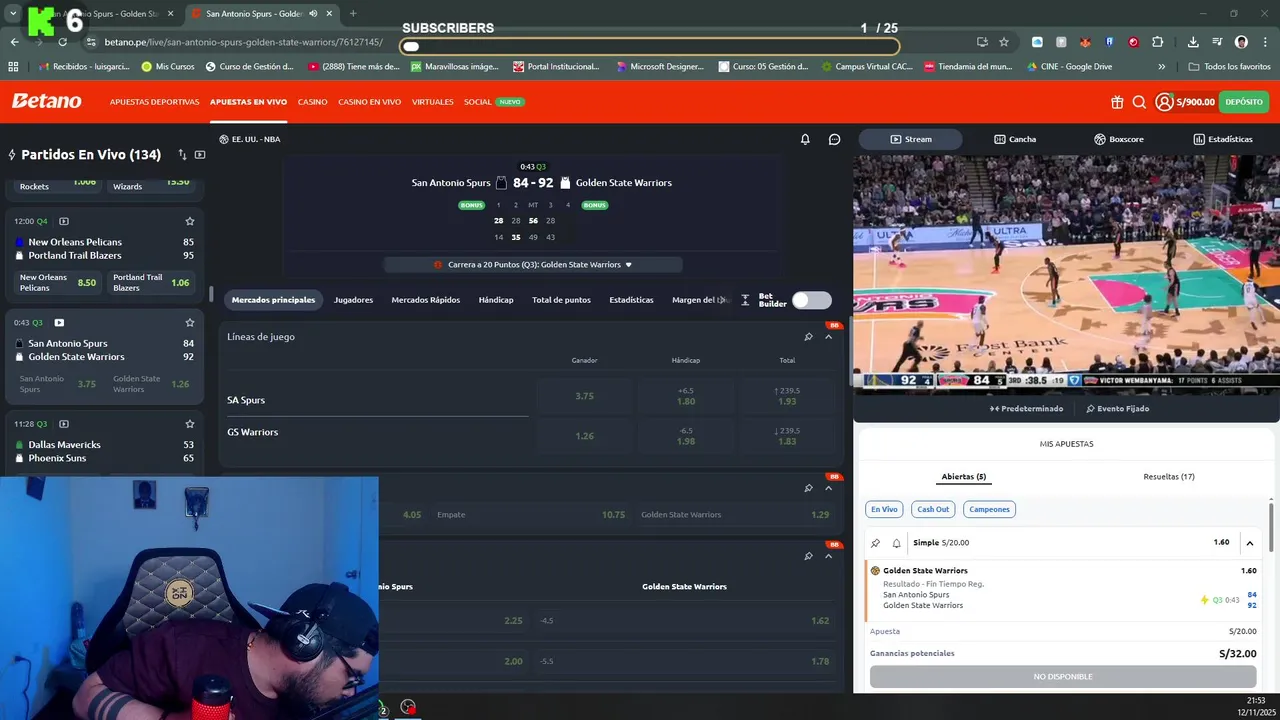1280x720 pixels.
Task: Open VIRTUALES section
Action: [432, 102]
